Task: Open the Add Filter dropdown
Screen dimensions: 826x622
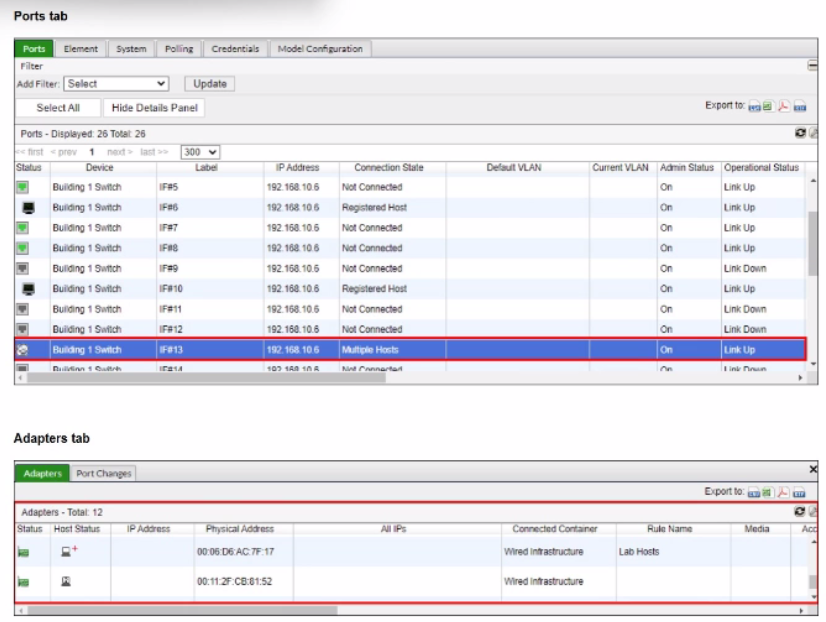Action: 117,84
